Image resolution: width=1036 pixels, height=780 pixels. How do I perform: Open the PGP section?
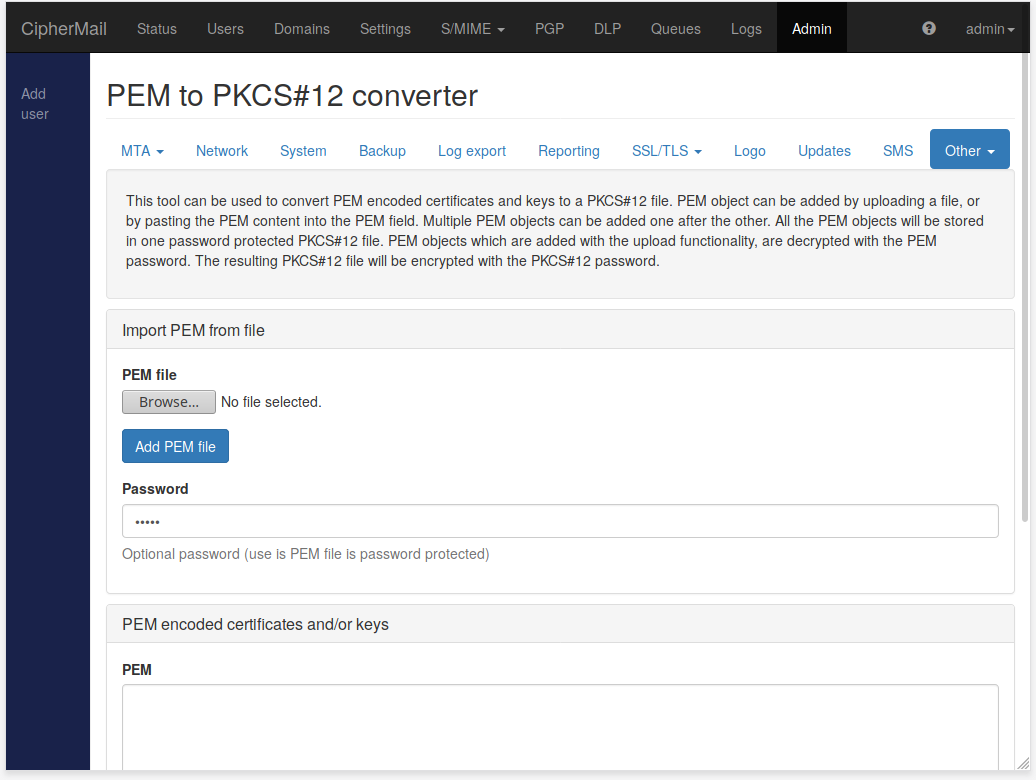coord(549,28)
